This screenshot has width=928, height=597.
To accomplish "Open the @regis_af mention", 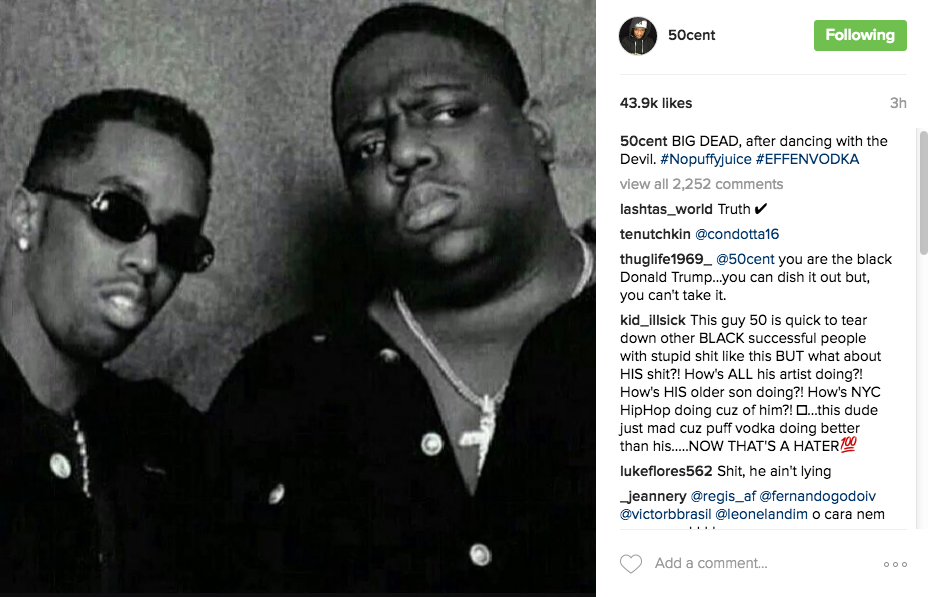I will (x=723, y=496).
